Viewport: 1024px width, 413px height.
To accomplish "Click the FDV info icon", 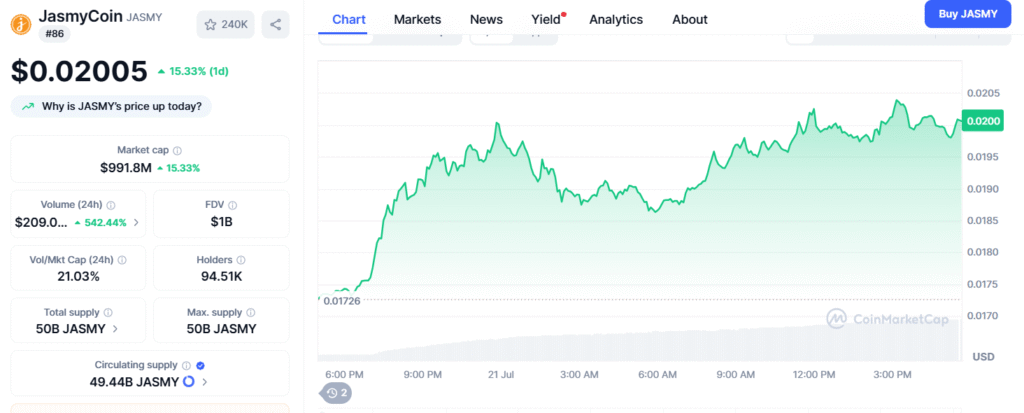I will point(232,205).
